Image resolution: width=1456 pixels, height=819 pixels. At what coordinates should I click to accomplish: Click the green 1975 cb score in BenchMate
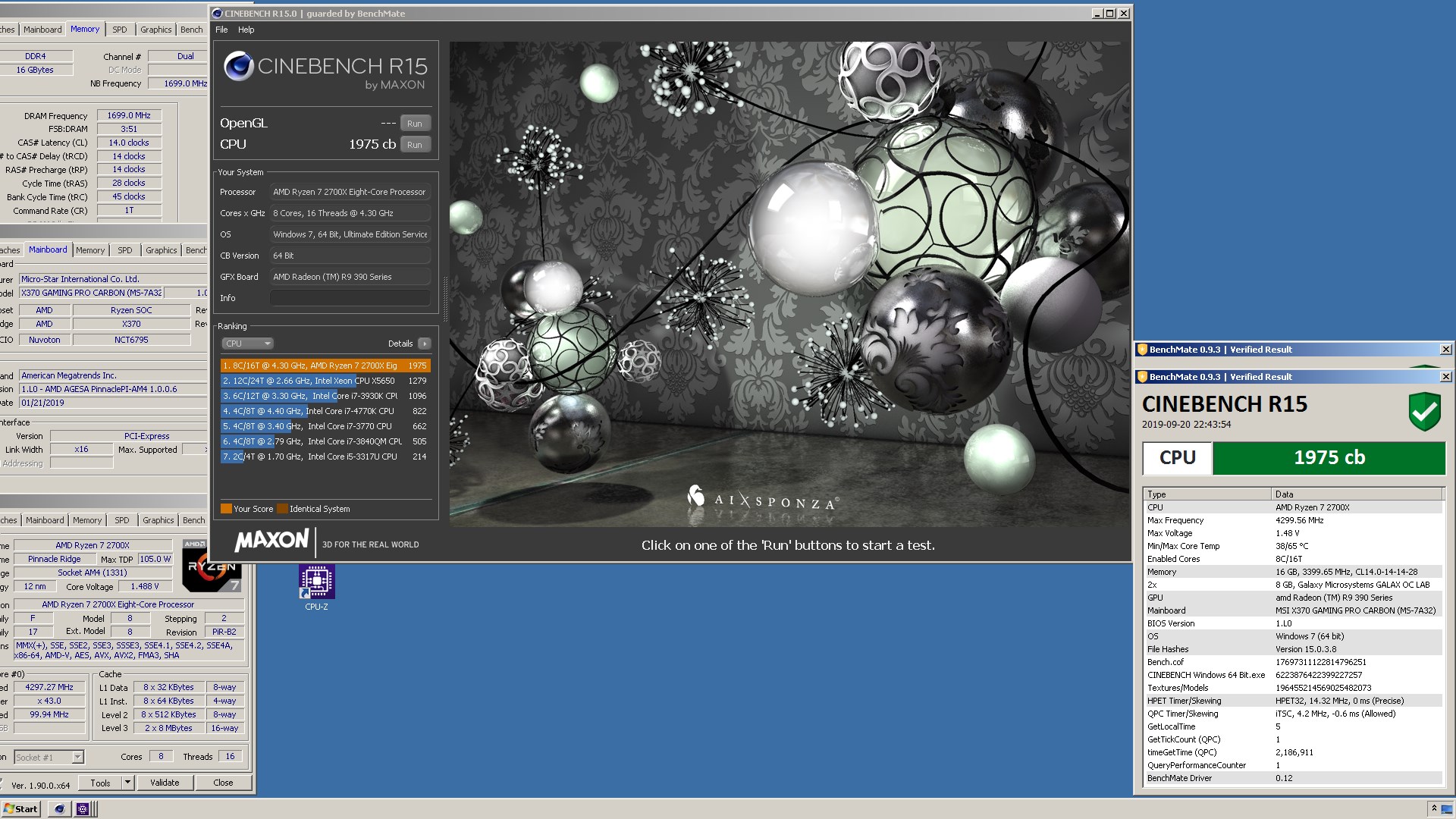click(x=1329, y=458)
